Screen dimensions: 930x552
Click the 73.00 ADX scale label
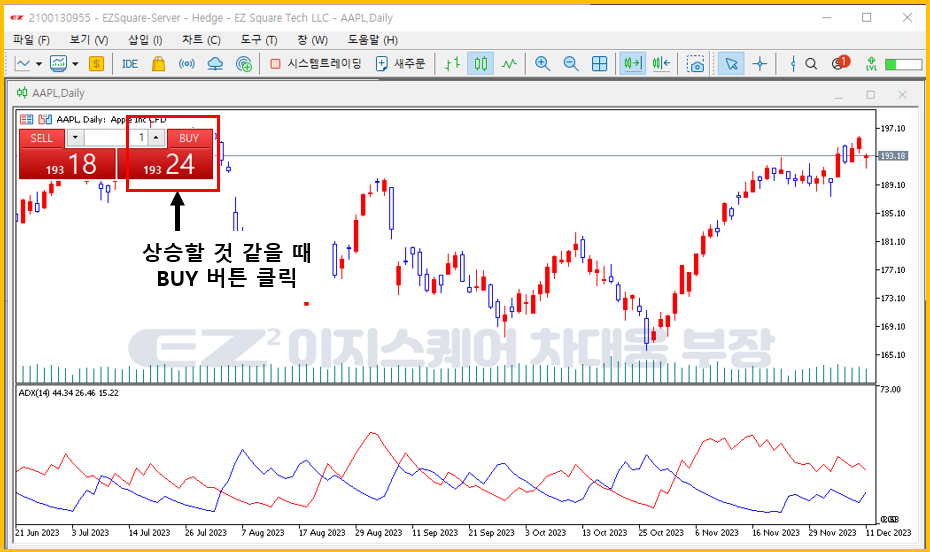pyautogui.click(x=890, y=390)
